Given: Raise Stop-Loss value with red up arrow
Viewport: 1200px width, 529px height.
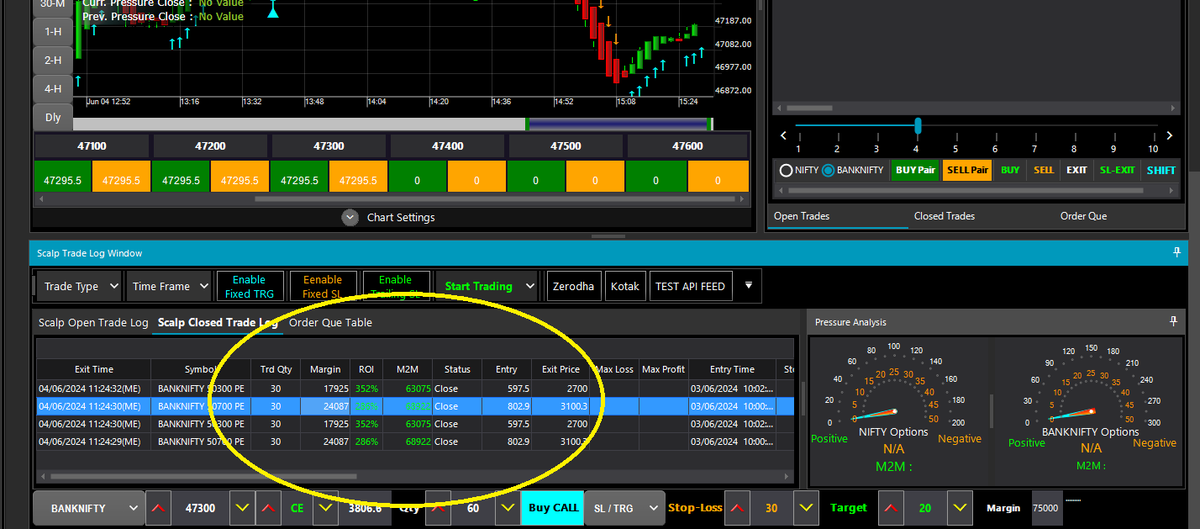Looking at the screenshot, I should click(736, 508).
